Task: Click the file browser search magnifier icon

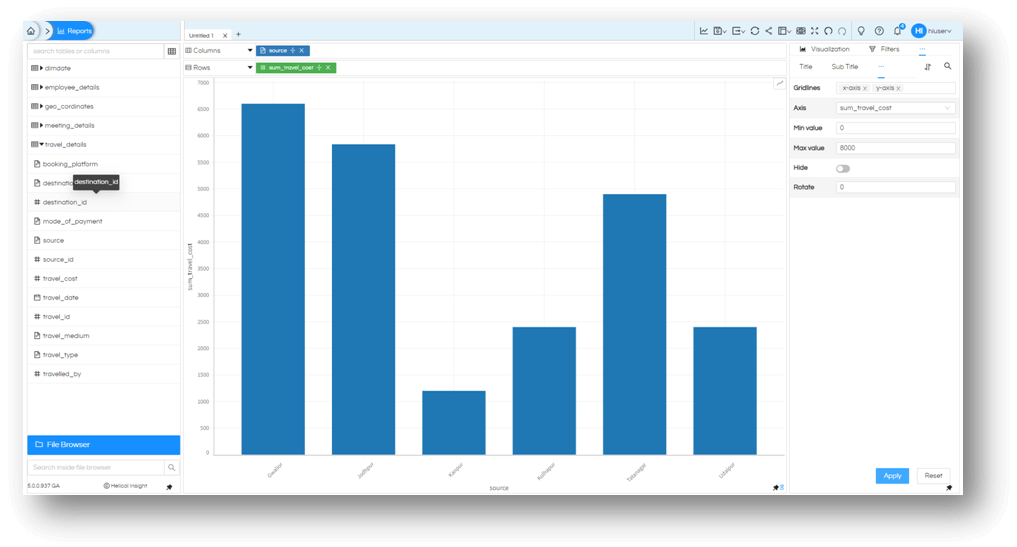Action: pyautogui.click(x=172, y=467)
